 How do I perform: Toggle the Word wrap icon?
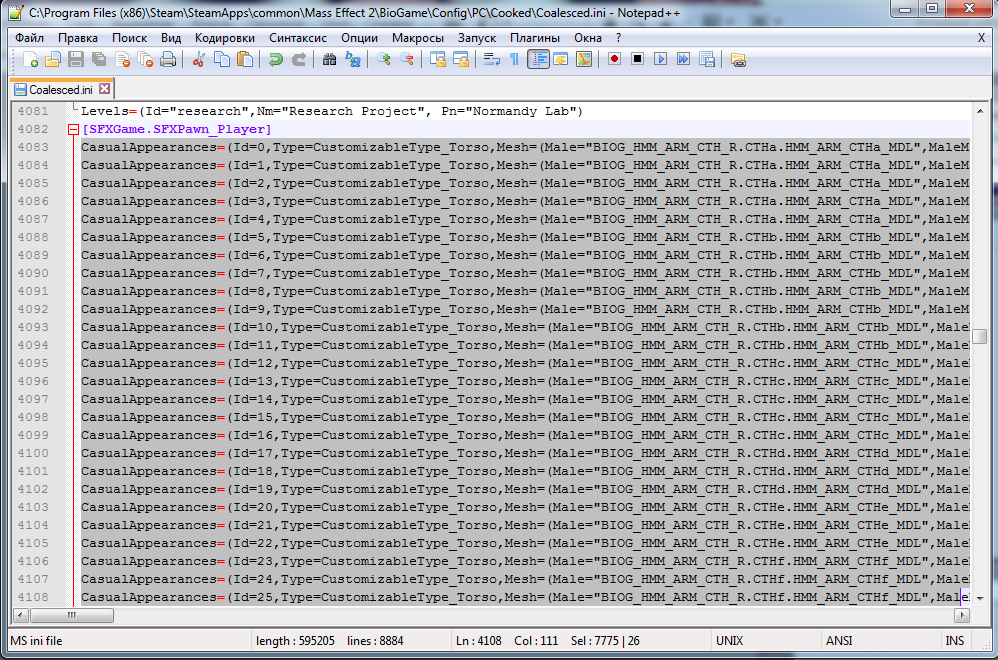click(x=491, y=60)
